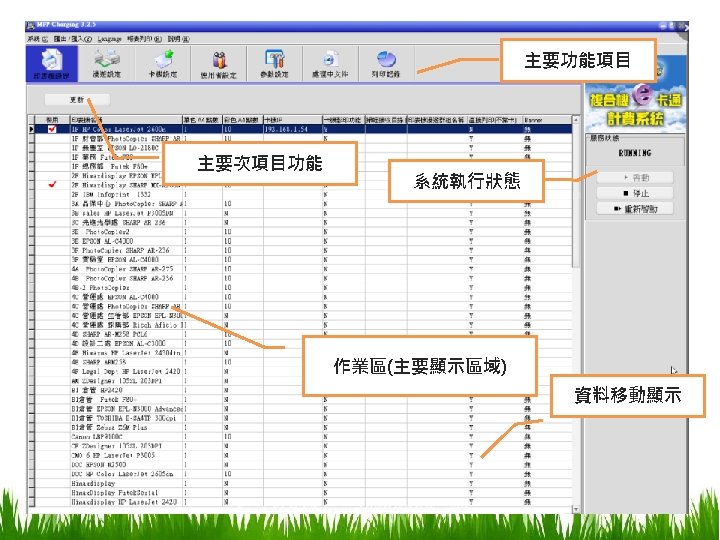Image resolution: width=720 pixels, height=540 pixels.
Task: Select the B1 TOSHIBA E-SA4TP 300dpi row
Action: [x=301, y=418]
